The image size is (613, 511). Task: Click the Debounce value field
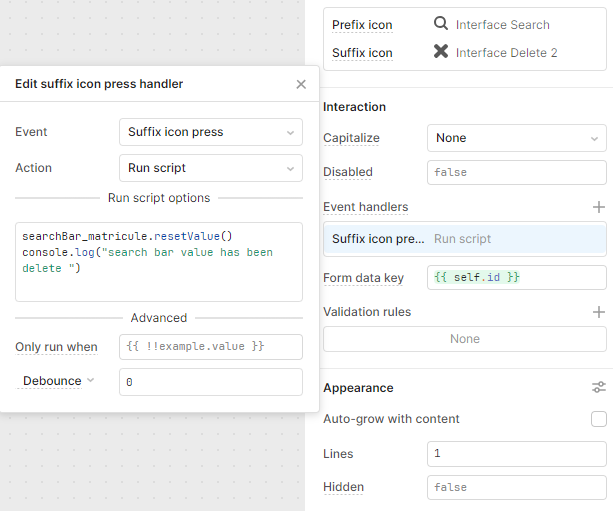(211, 382)
